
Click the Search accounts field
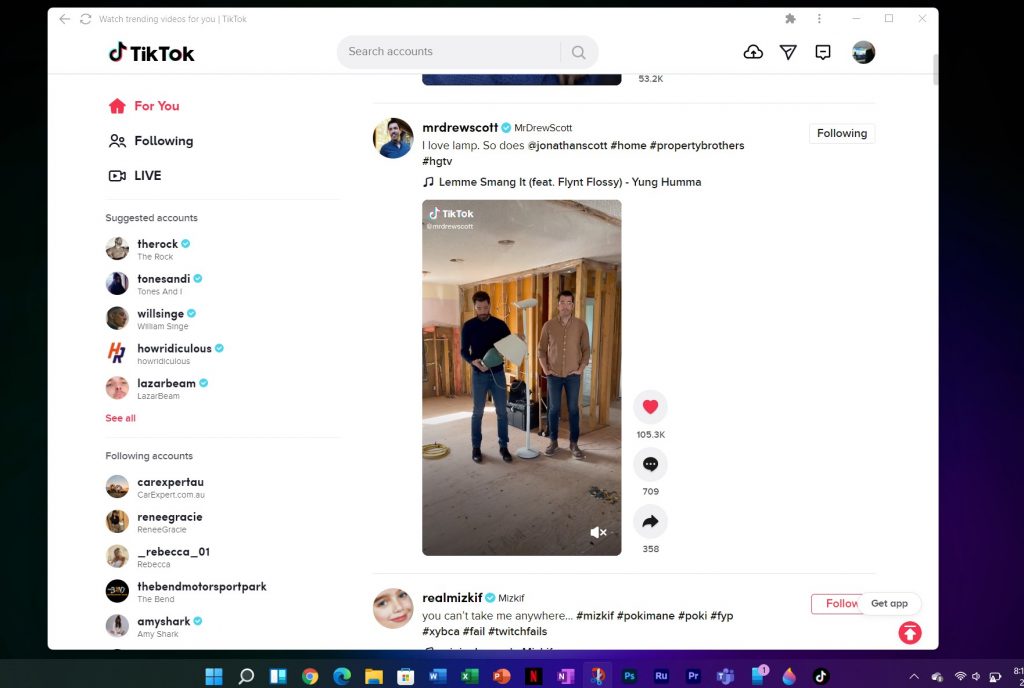[x=451, y=52]
